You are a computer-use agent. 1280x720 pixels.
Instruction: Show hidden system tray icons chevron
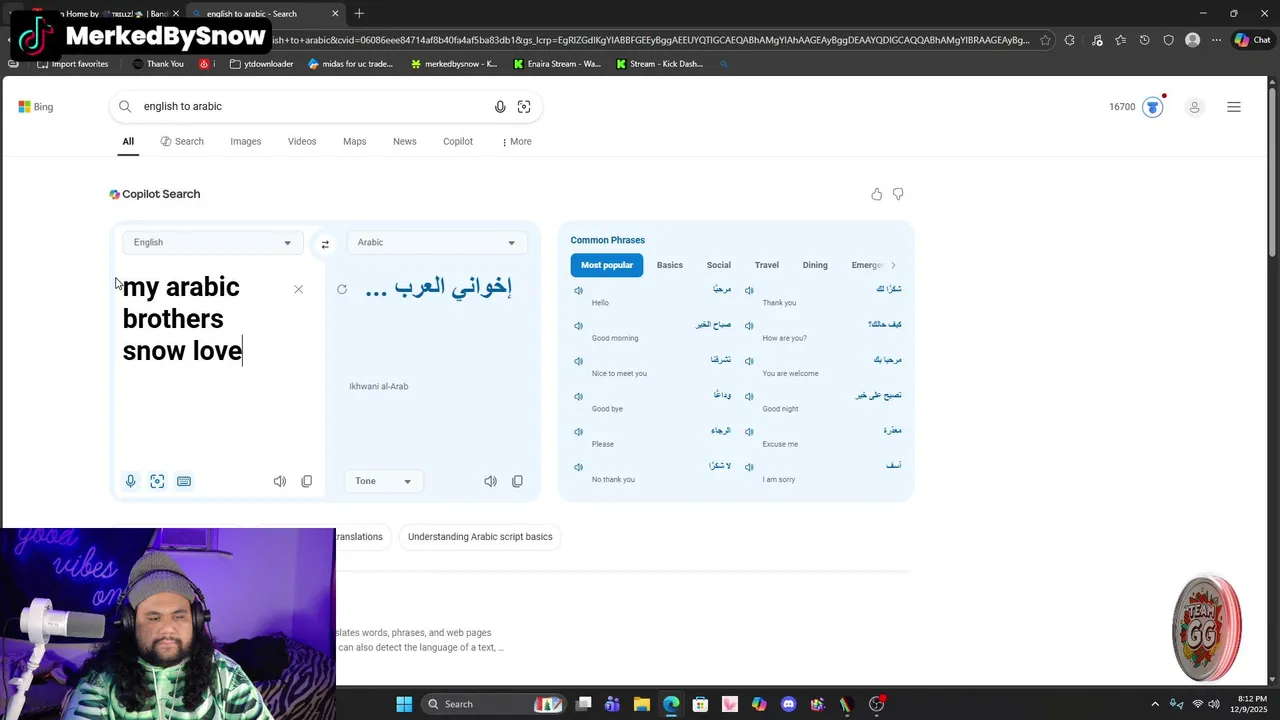point(1155,704)
